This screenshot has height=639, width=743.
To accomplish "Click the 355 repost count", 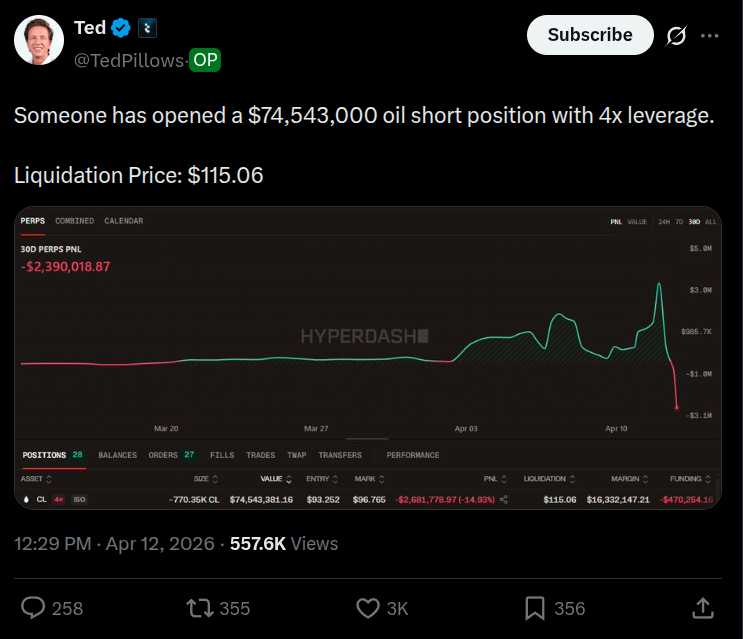I will 234,608.
